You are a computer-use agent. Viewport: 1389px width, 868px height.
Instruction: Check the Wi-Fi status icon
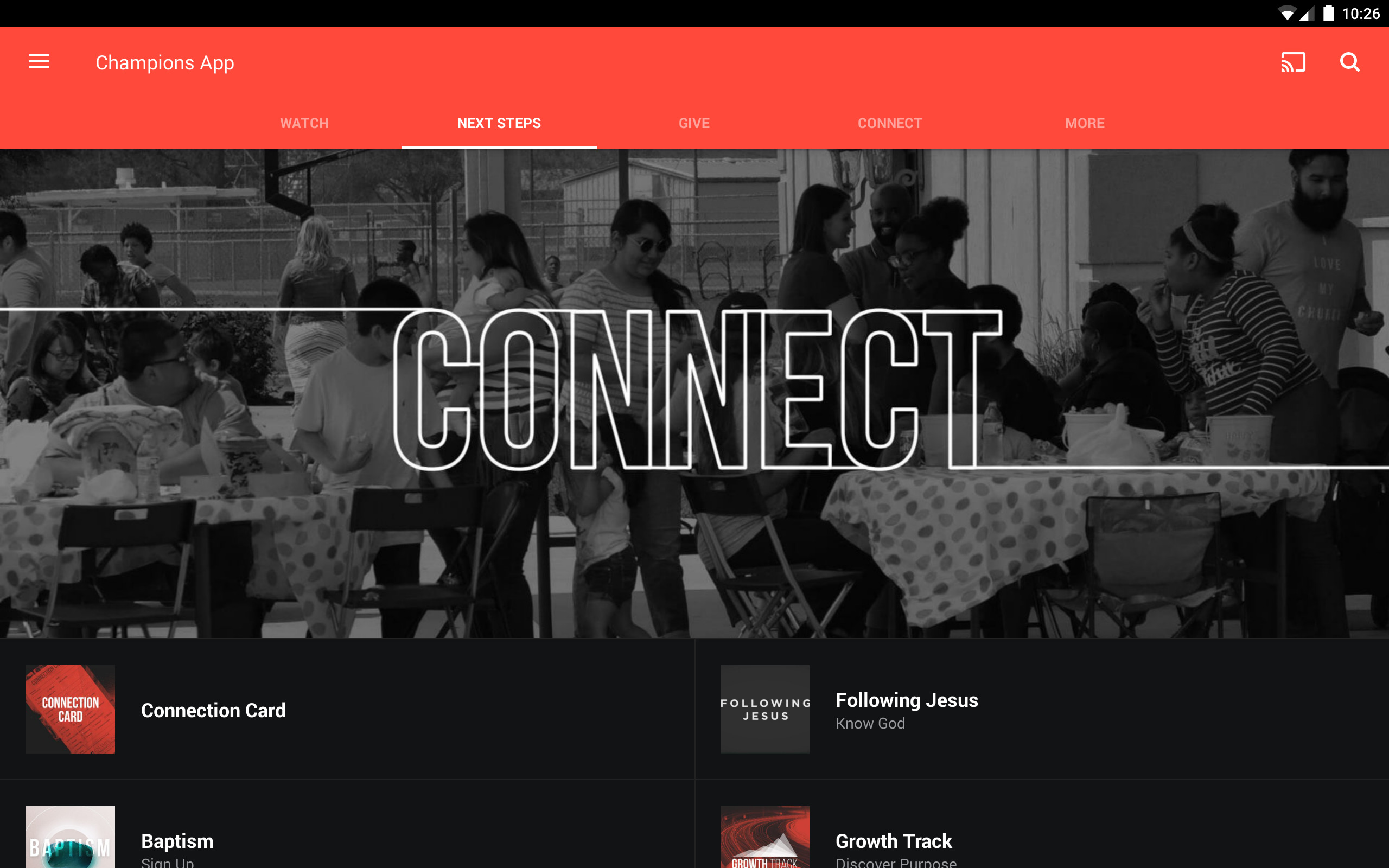[1287, 14]
